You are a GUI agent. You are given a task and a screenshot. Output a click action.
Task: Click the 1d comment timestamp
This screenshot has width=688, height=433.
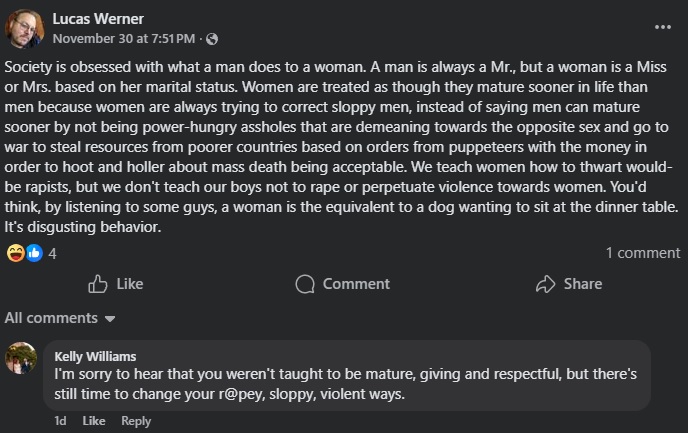(61, 421)
